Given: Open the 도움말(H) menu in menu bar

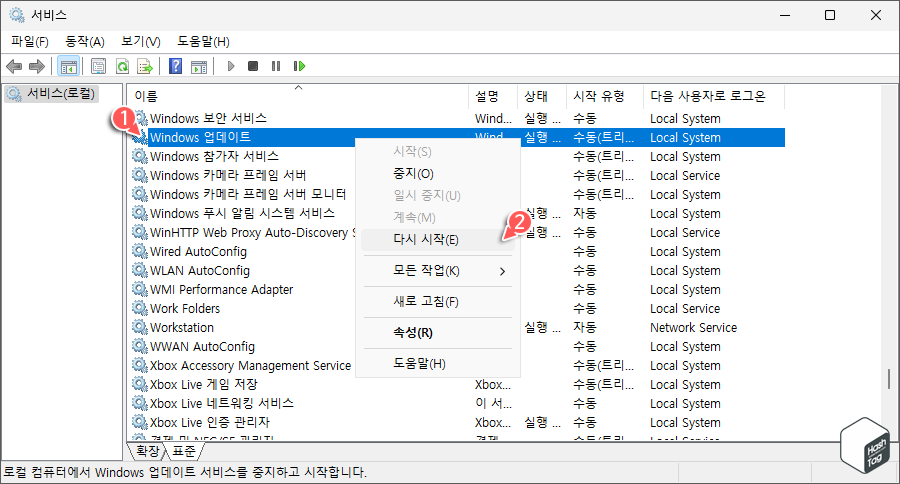Looking at the screenshot, I should click(203, 41).
